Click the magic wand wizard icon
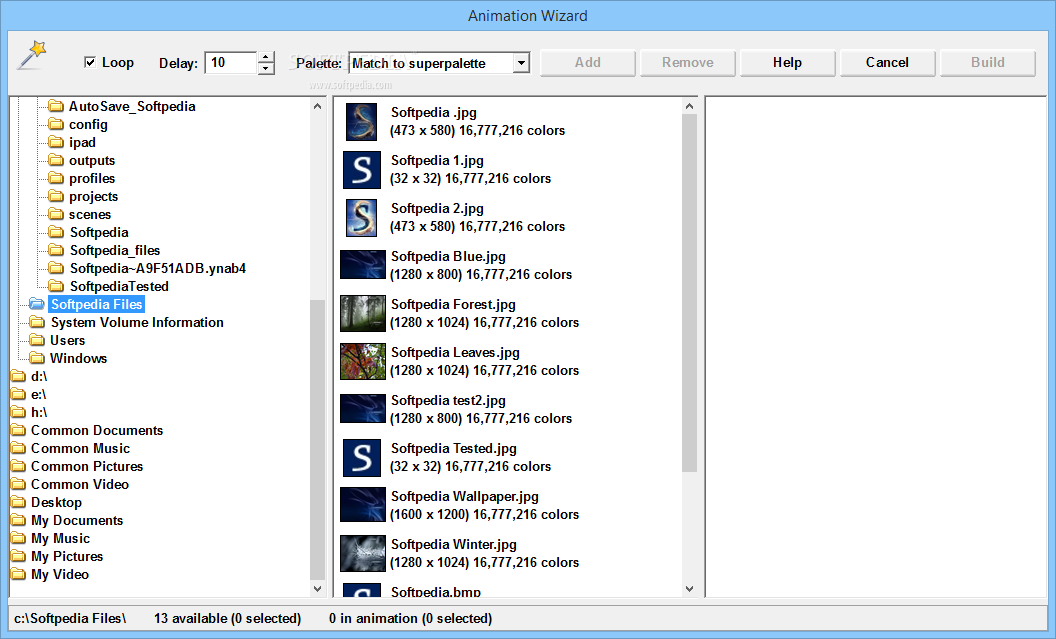This screenshot has height=639, width=1056. 32,55
